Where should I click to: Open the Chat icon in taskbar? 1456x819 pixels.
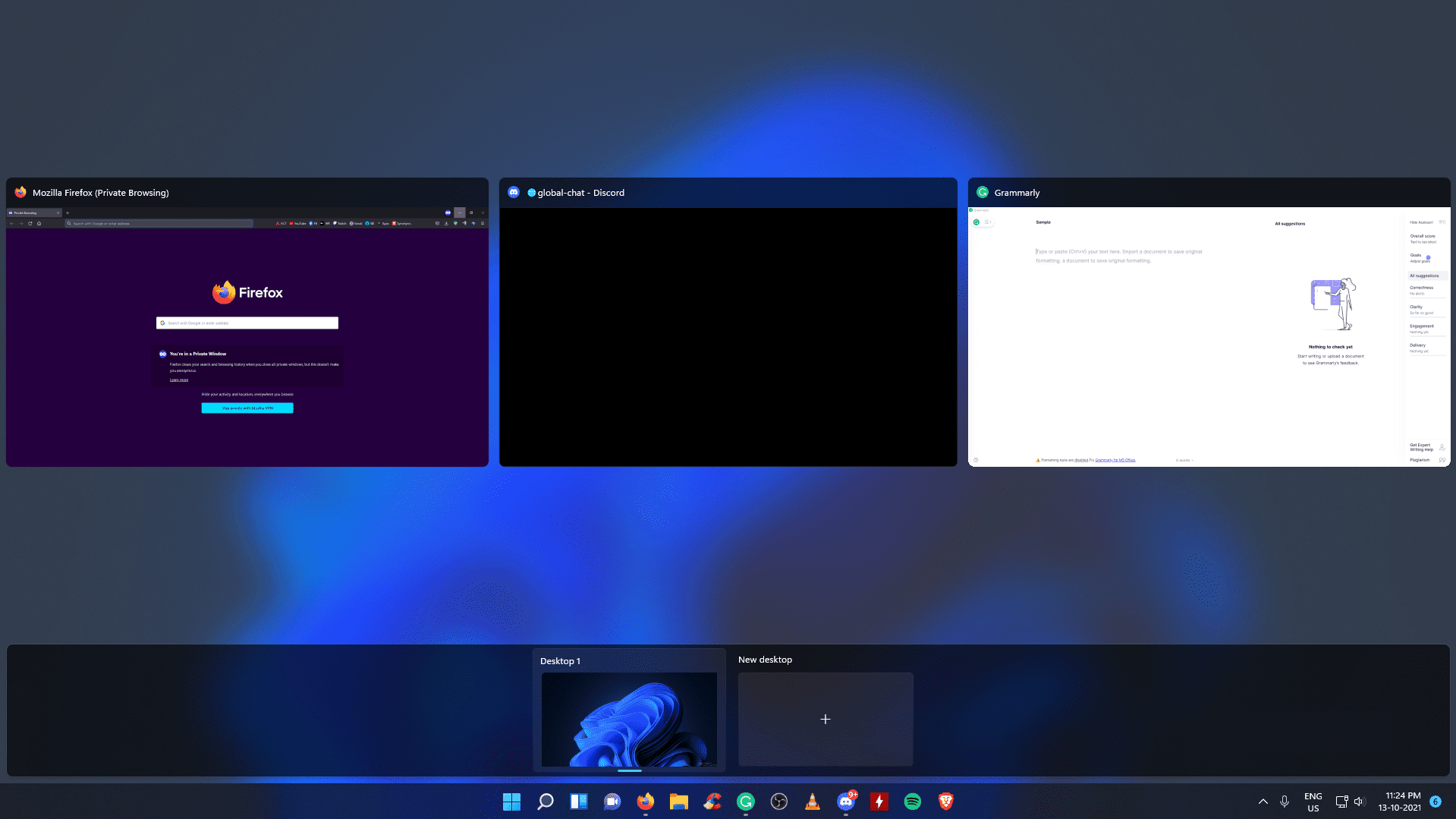tap(612, 802)
